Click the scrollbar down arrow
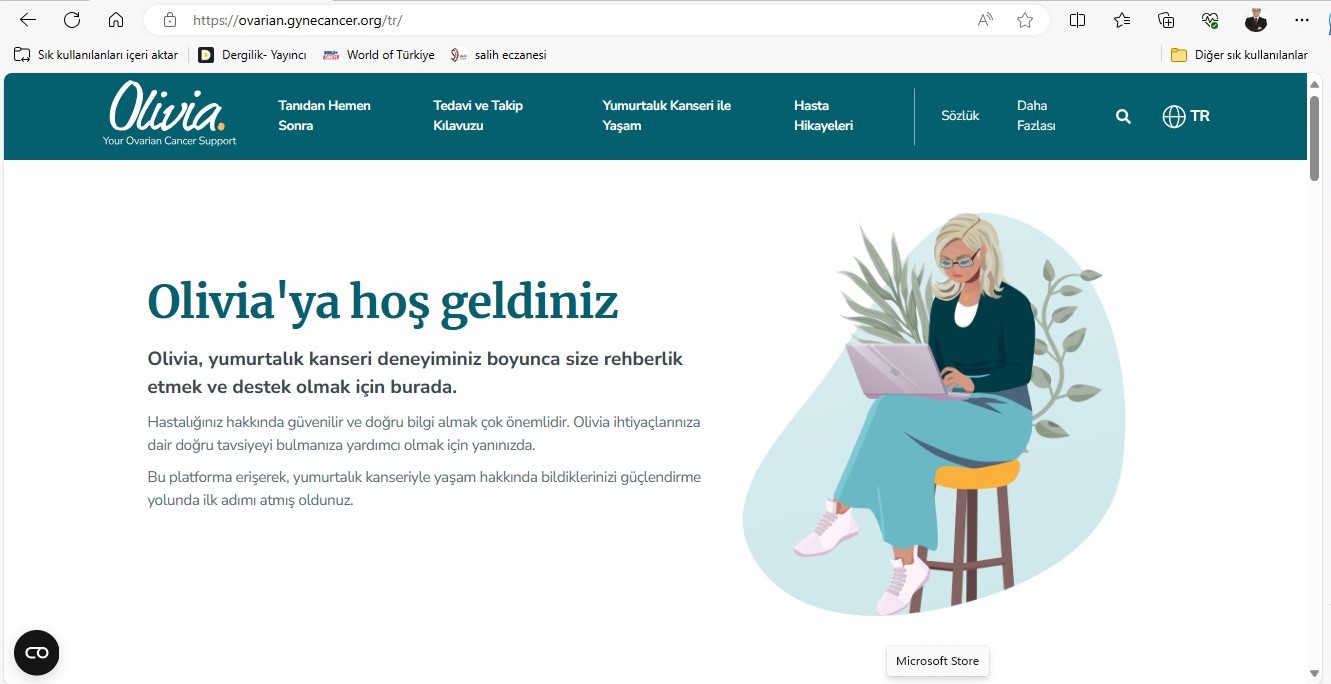The image size is (1331, 684). click(x=1315, y=675)
